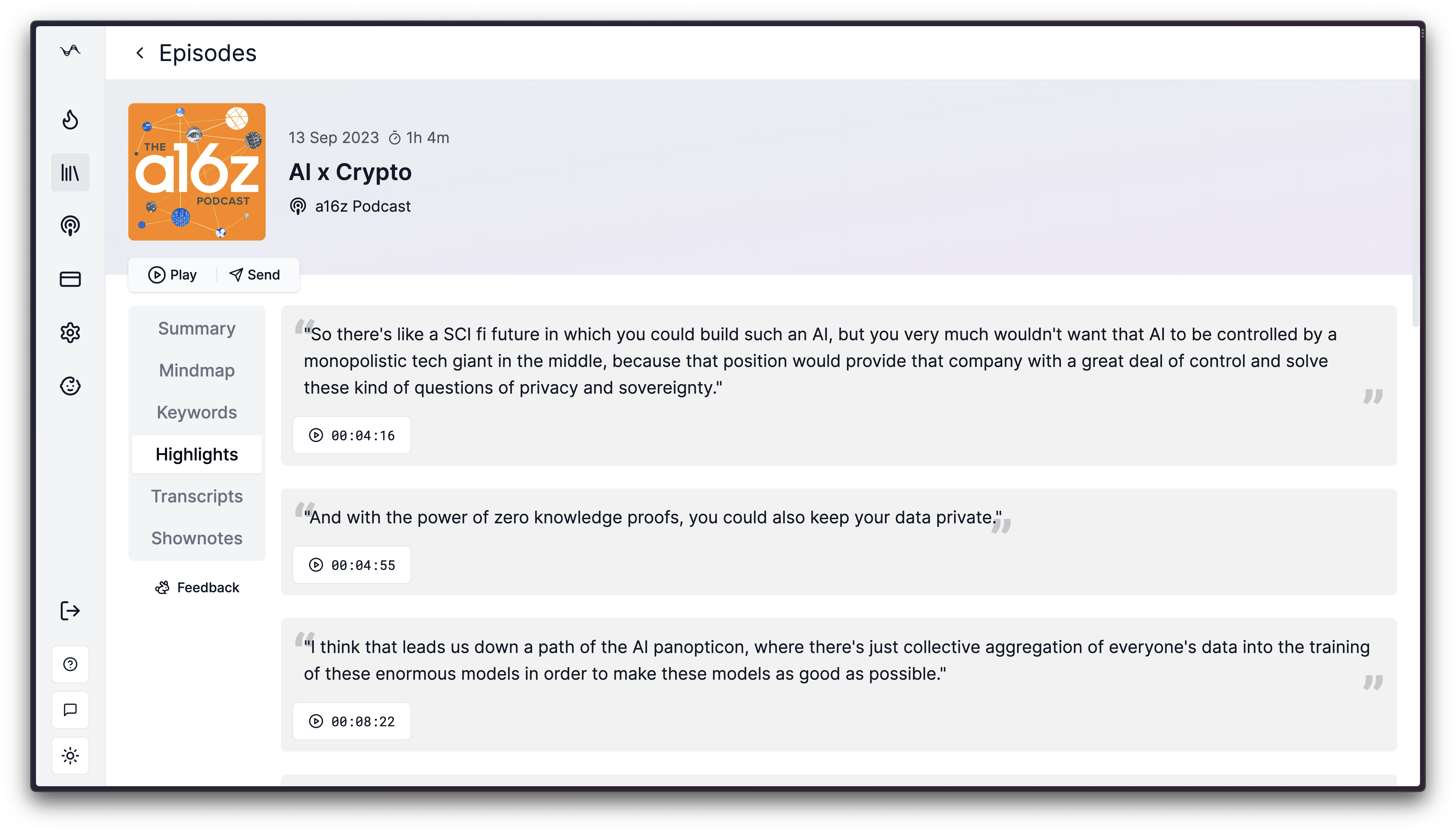Open the podcasts icon in sidebar
1456x832 pixels.
point(70,226)
